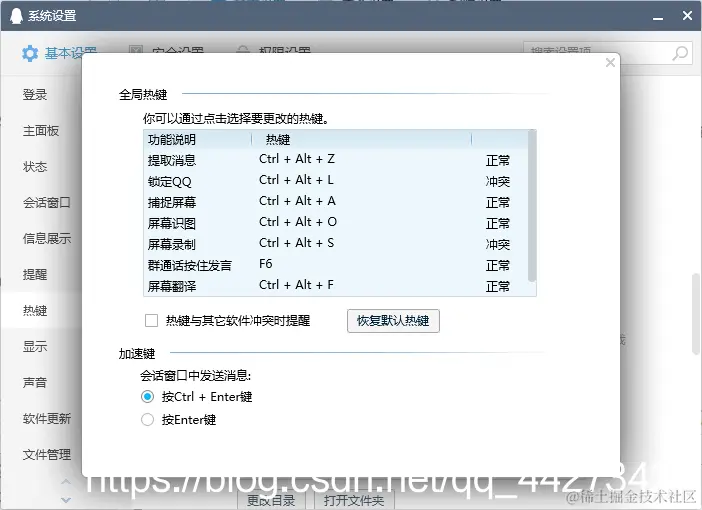
Task: Click 正常 status for 提取消息
Action: click(x=498, y=160)
